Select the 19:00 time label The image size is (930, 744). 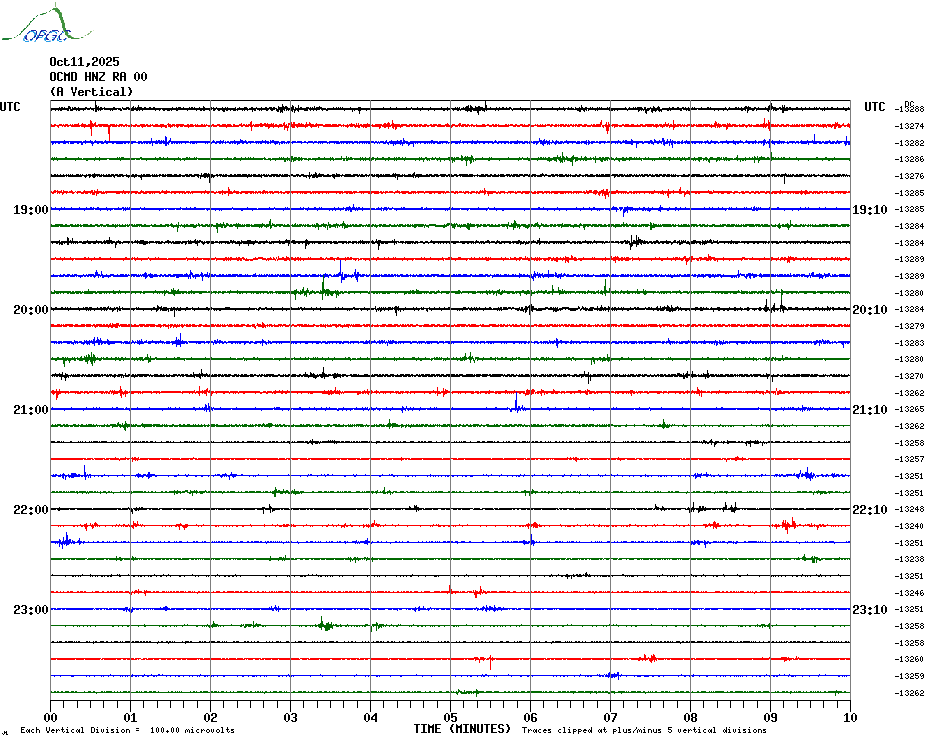[x=31, y=209]
